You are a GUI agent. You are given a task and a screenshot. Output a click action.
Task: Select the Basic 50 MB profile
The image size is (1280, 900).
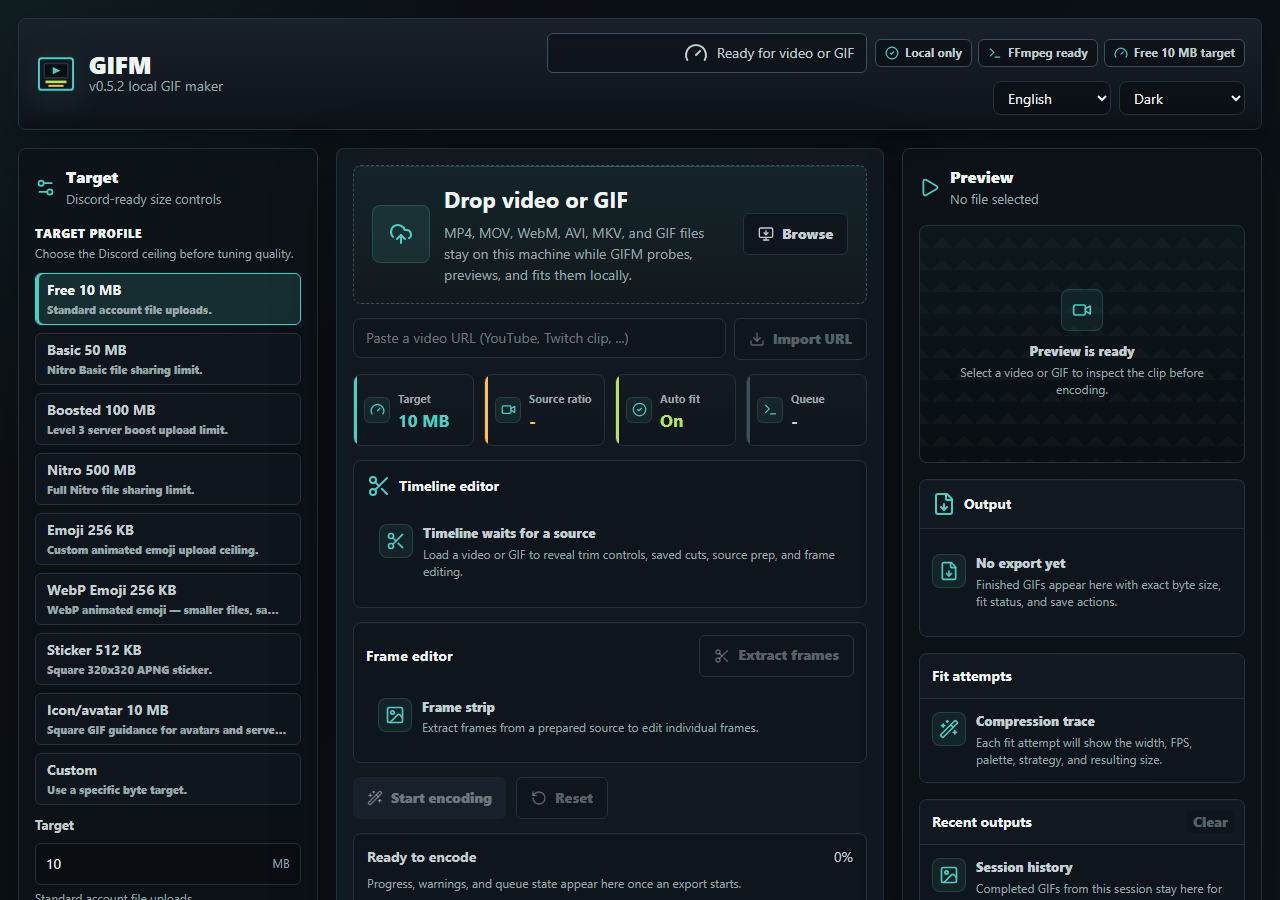click(168, 359)
